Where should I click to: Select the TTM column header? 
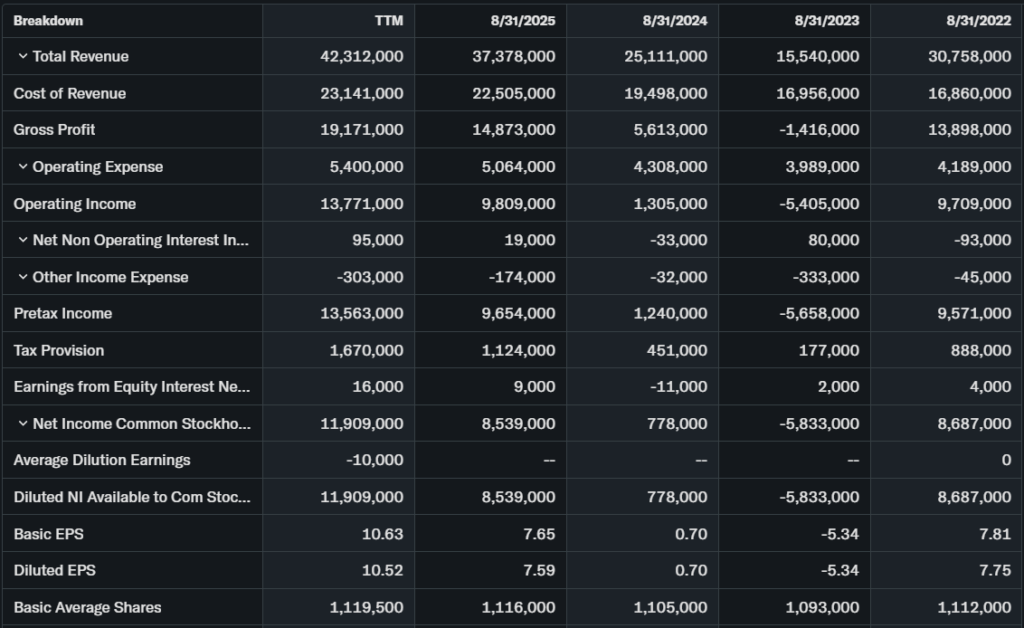click(x=389, y=21)
